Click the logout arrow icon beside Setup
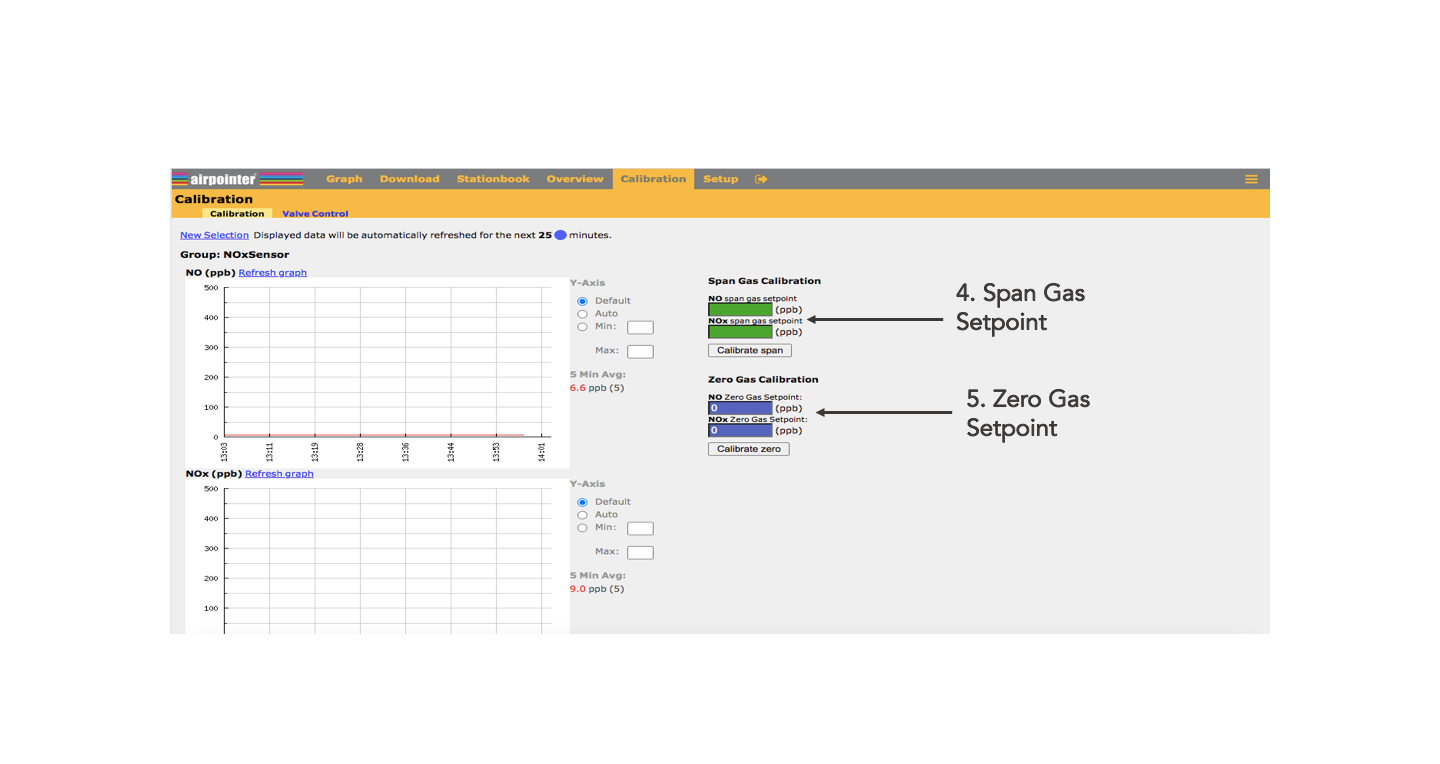Screen dimensions: 1440x764 pyautogui.click(x=761, y=179)
